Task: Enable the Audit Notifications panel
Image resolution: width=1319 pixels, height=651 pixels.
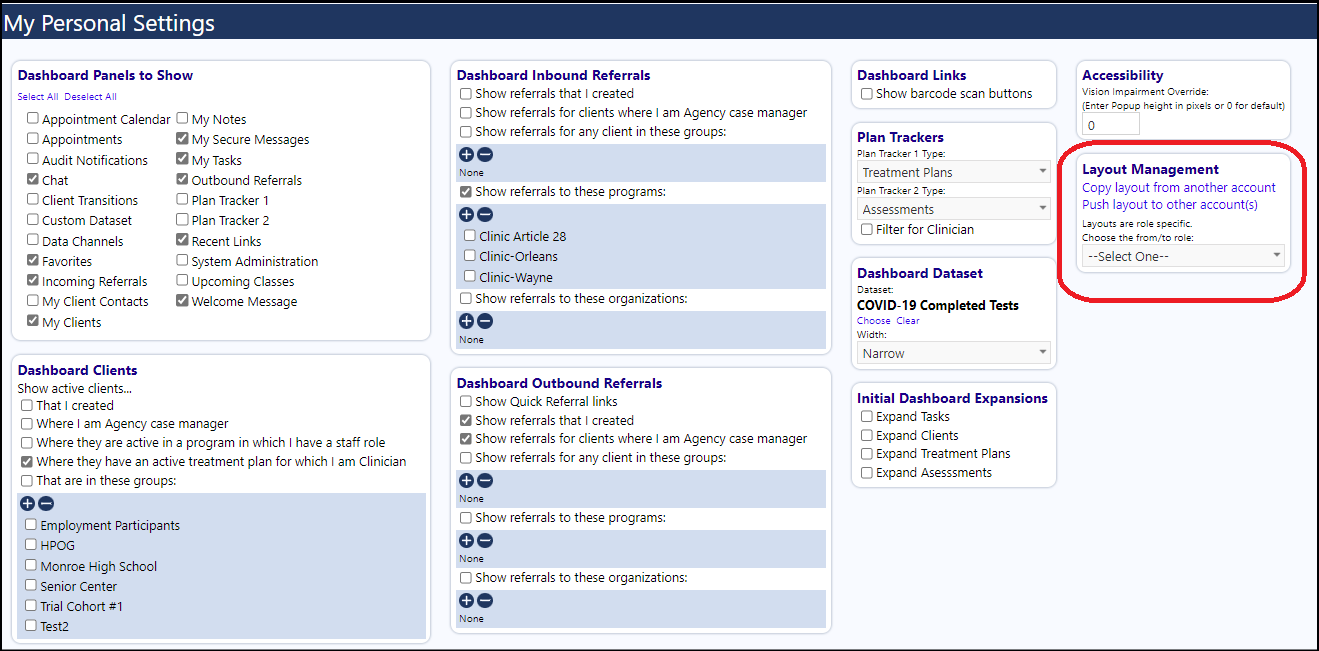Action: [33, 160]
